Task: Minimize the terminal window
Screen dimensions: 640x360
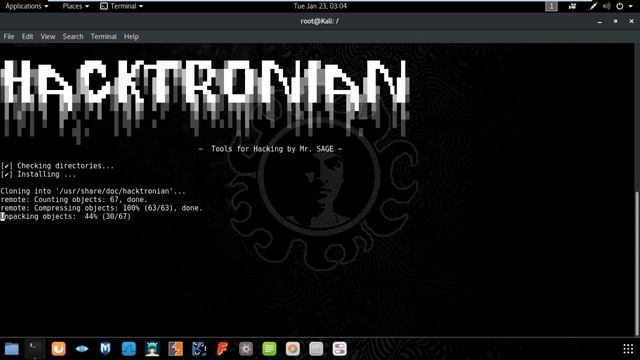Action: [599, 21]
